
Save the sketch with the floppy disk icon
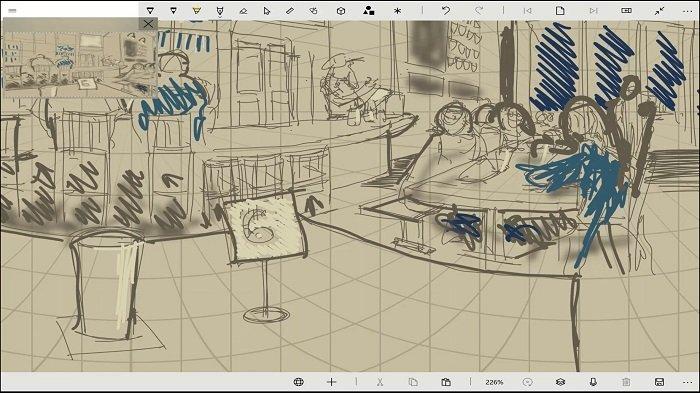659,382
